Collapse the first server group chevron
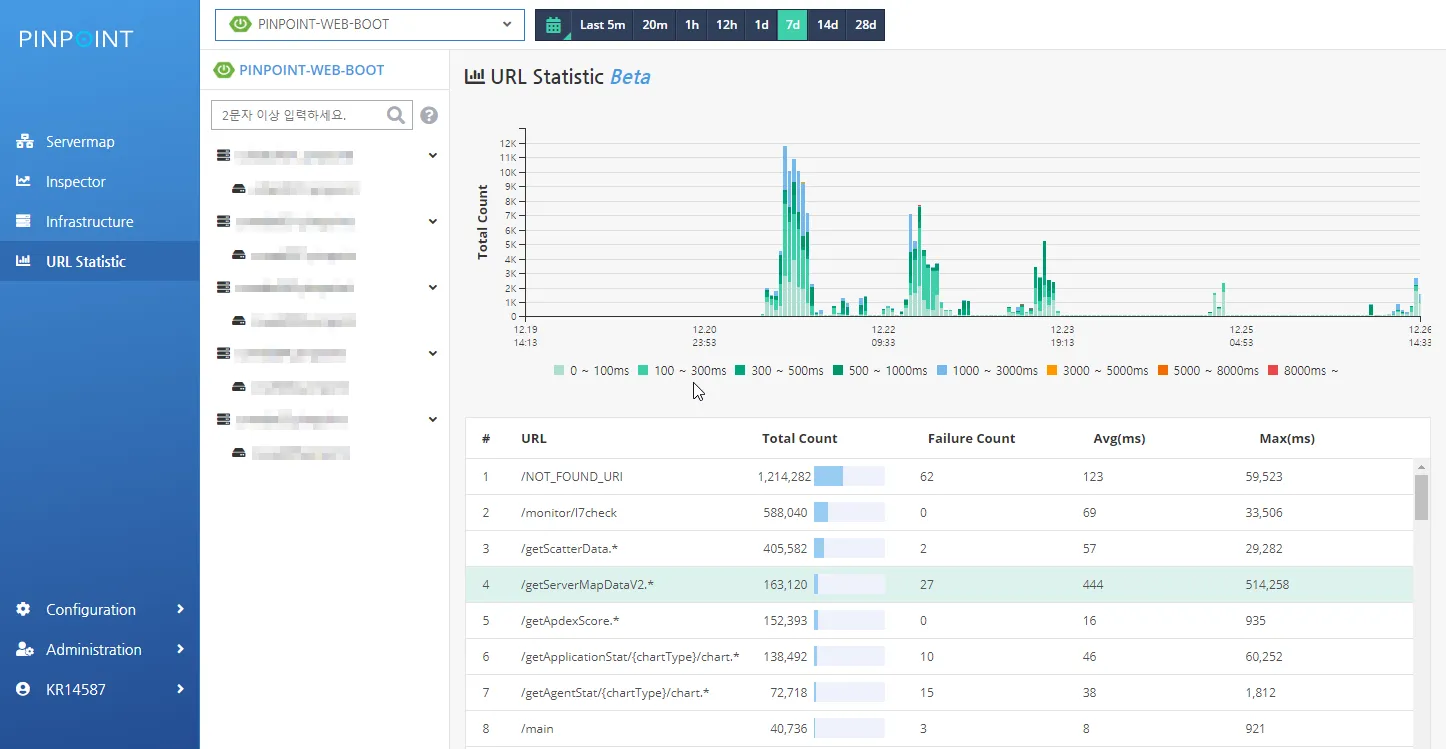Viewport: 1446px width, 749px height. [433, 156]
